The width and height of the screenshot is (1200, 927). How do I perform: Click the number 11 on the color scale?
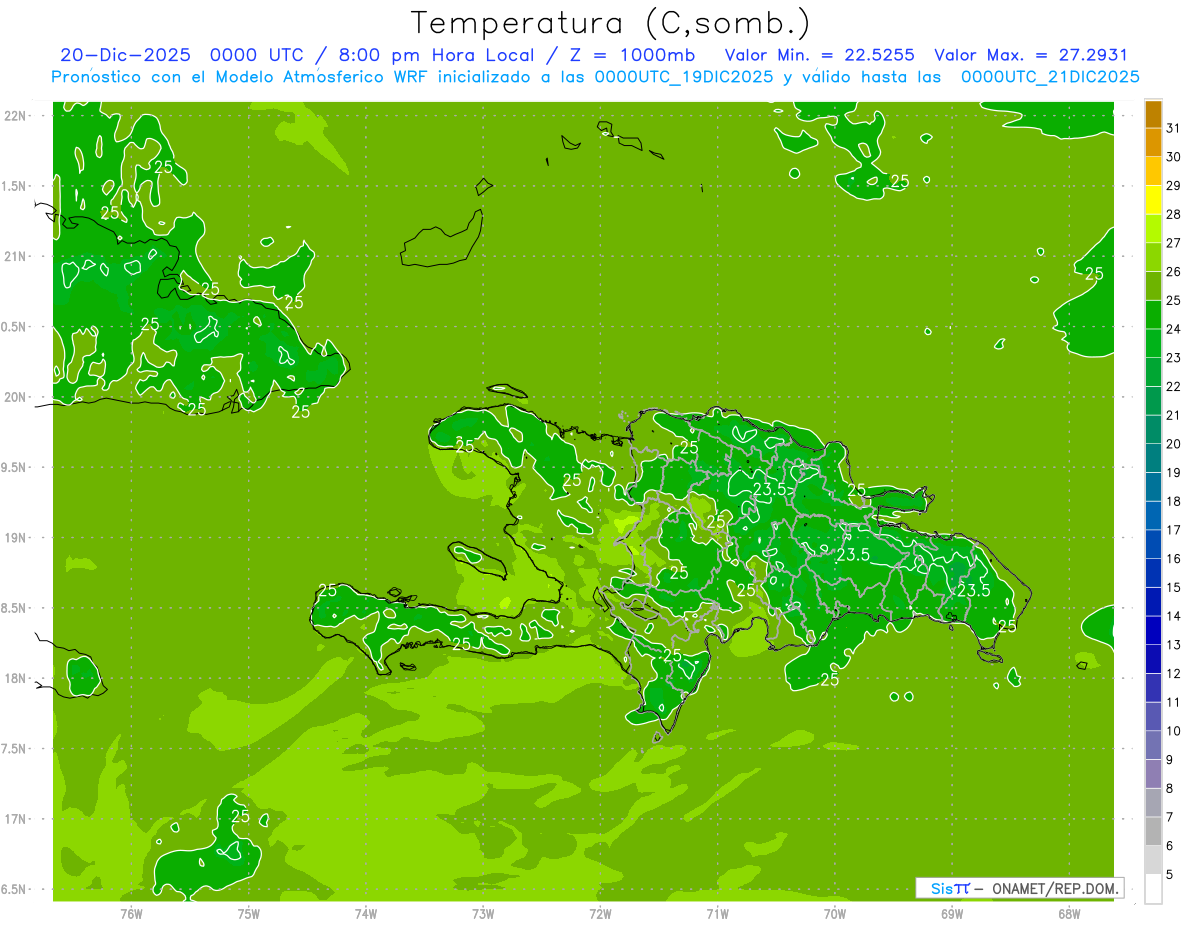(1174, 703)
